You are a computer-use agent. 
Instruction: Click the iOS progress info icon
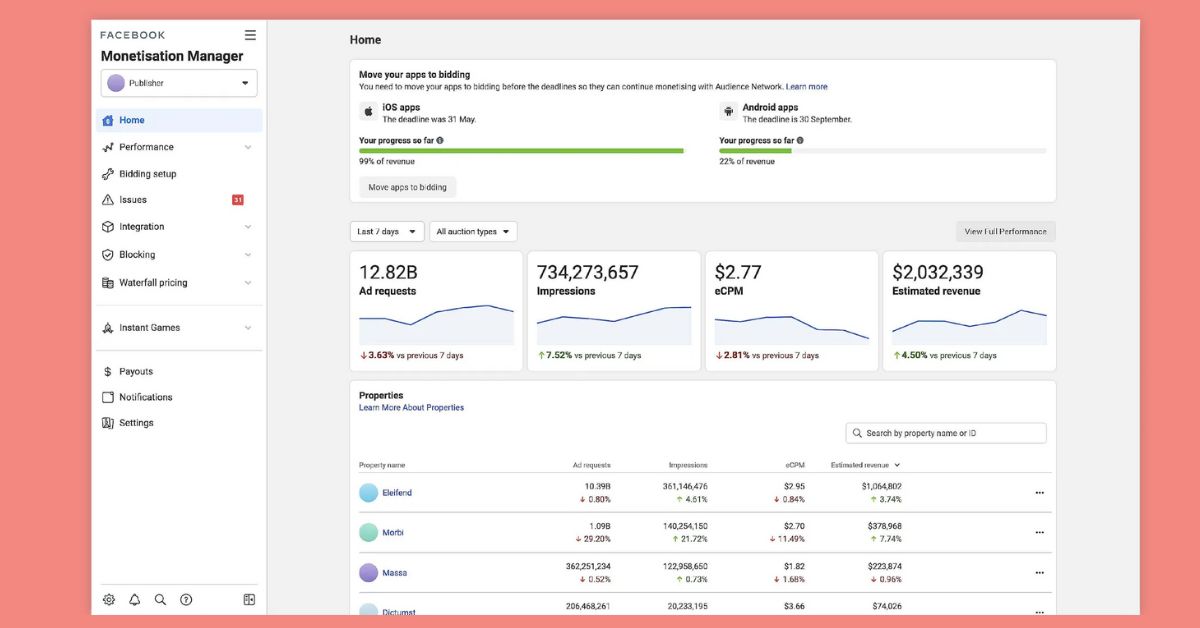point(440,141)
